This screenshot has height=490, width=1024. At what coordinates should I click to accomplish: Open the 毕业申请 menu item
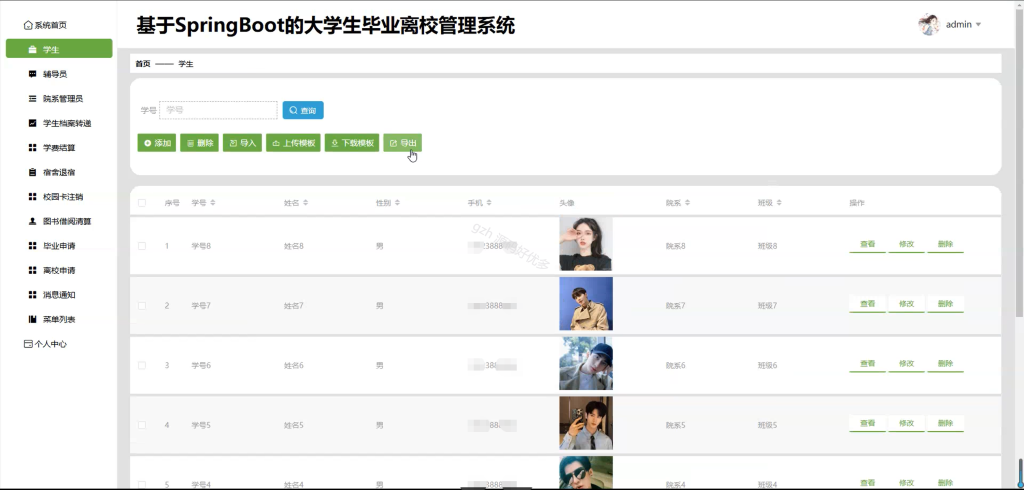tap(59, 246)
